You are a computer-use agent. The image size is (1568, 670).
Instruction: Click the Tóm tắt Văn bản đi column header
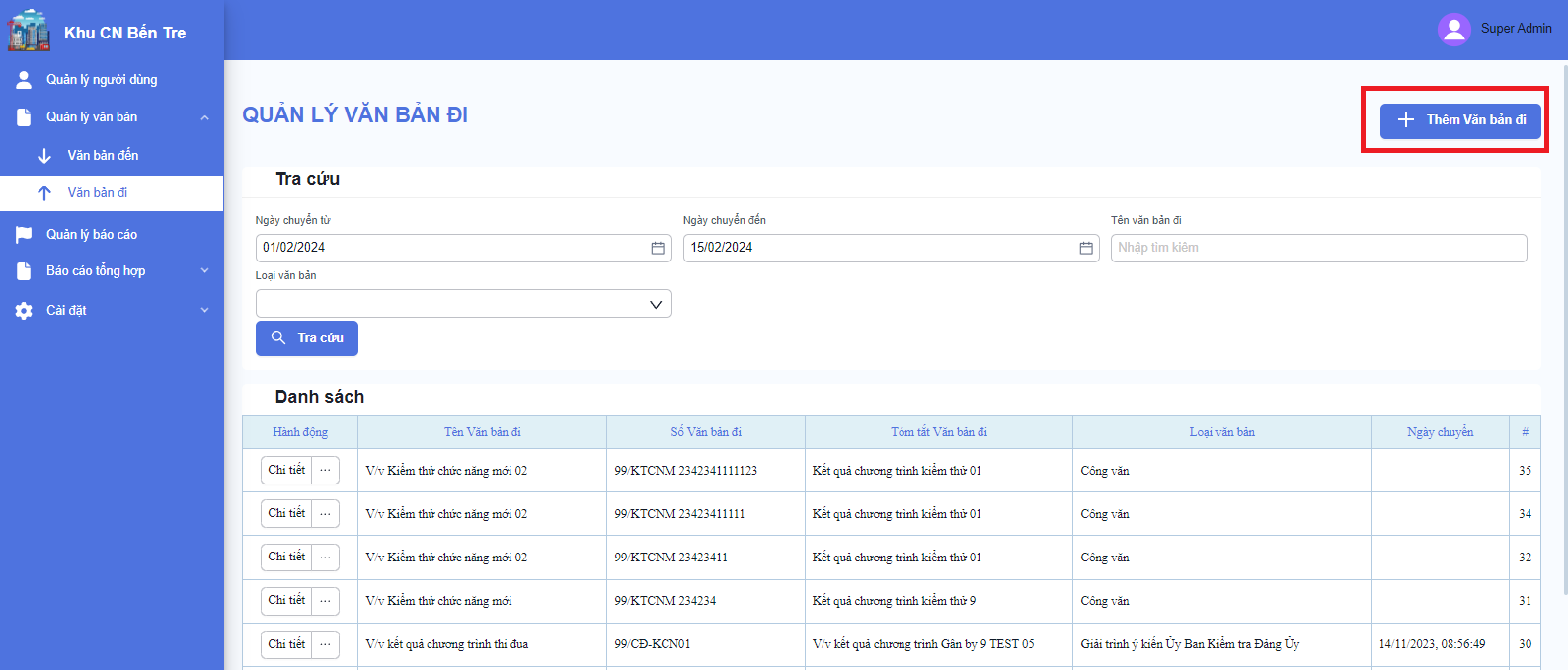click(x=939, y=432)
